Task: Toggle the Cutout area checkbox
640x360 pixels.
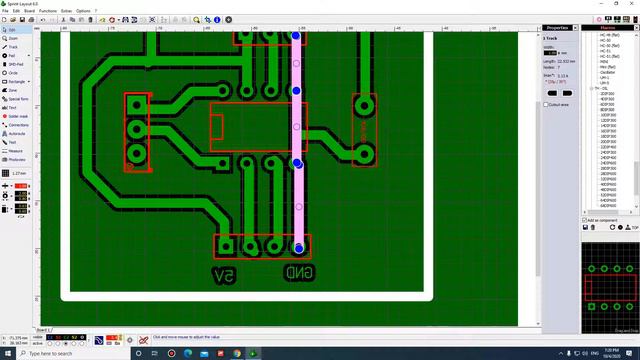Action: coord(546,105)
